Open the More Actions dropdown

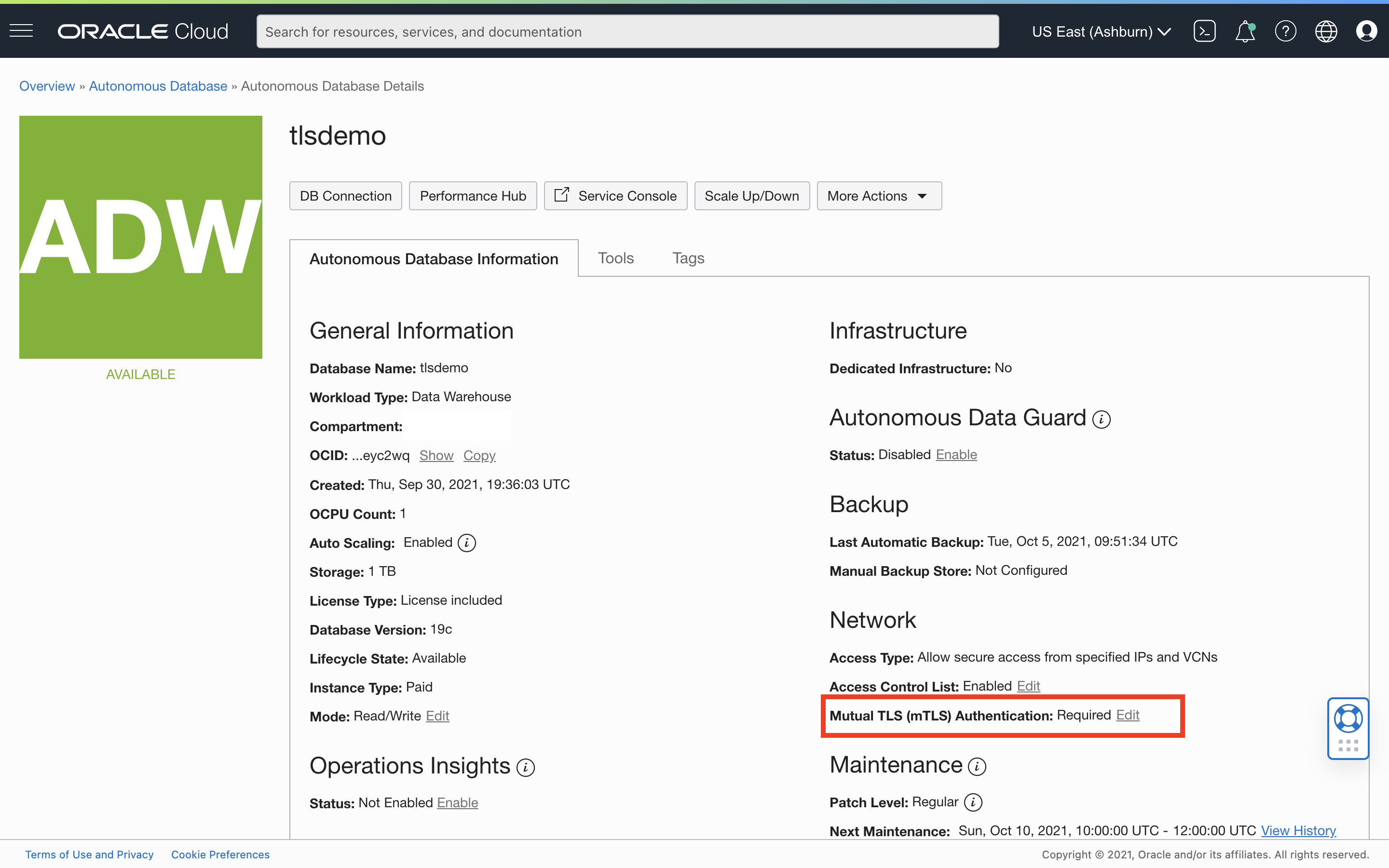878,195
